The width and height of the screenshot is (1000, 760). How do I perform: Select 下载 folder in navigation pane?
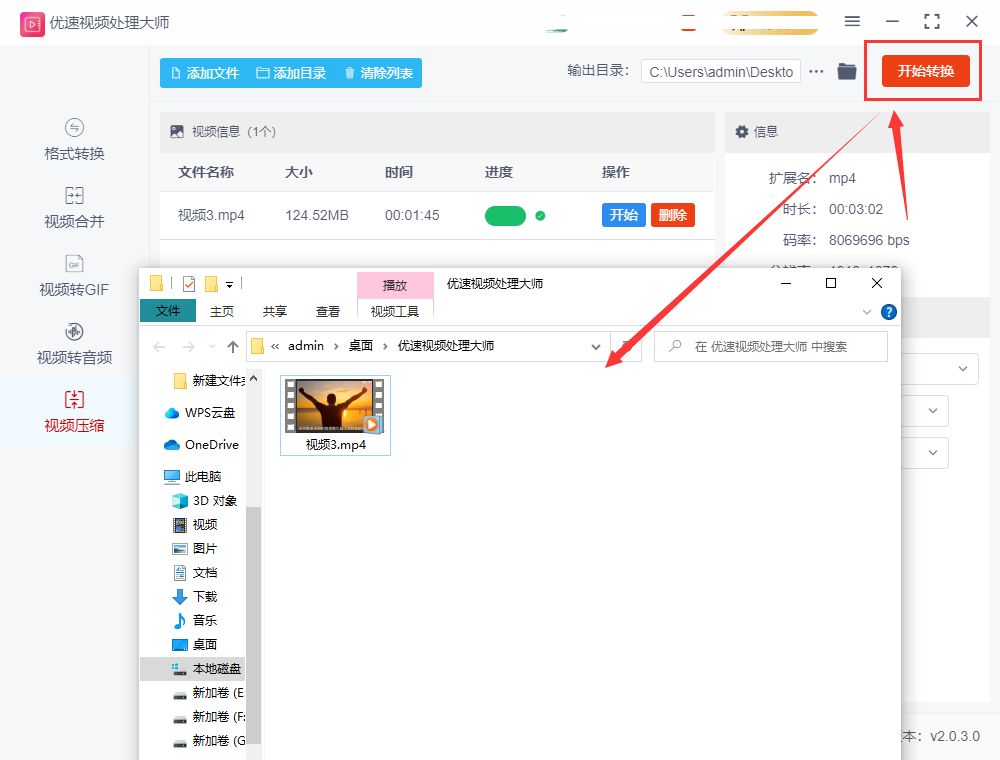(x=195, y=596)
